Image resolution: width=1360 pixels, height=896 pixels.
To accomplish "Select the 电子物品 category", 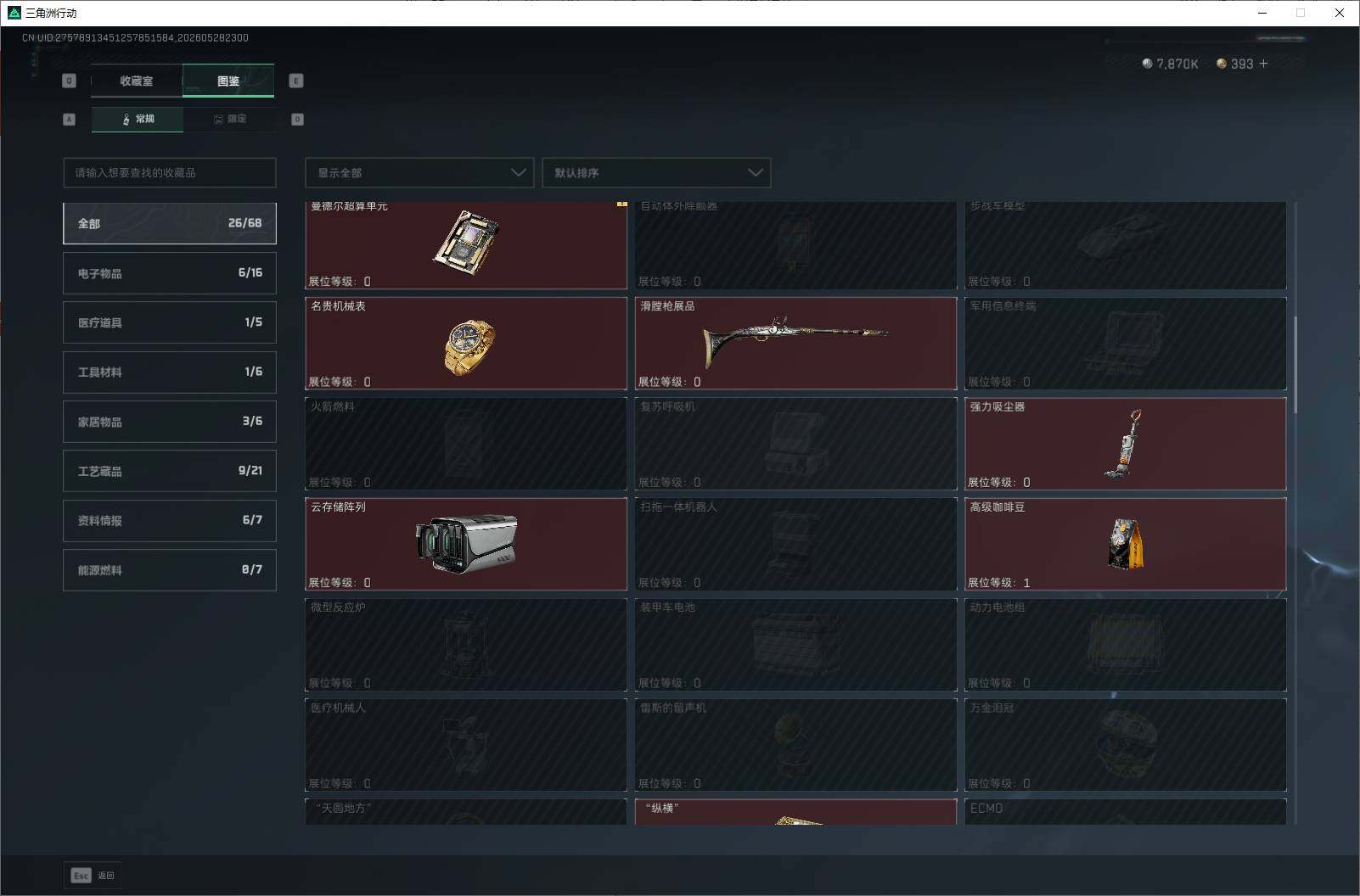I will pos(170,273).
